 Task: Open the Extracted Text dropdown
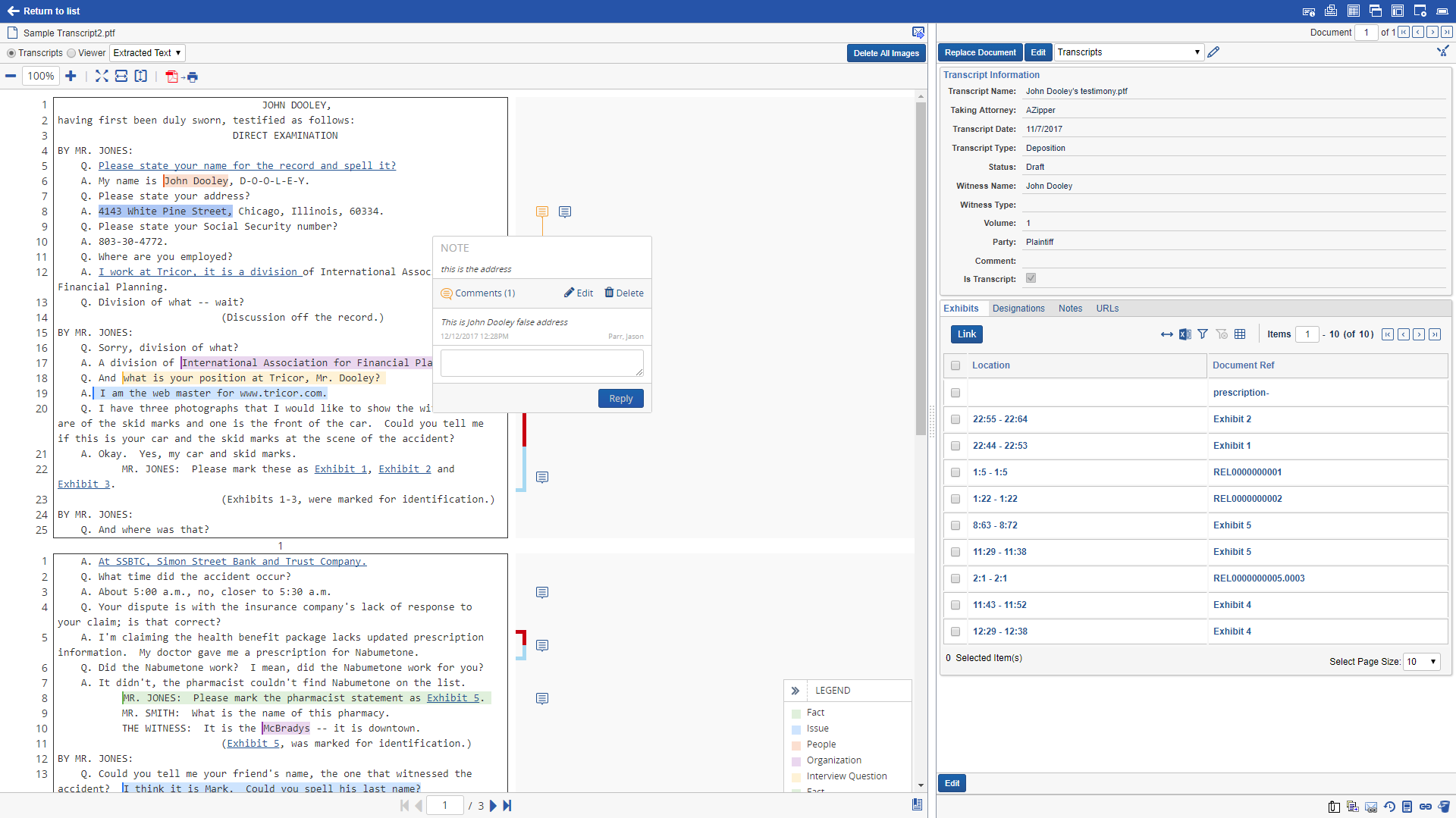pyautogui.click(x=147, y=53)
